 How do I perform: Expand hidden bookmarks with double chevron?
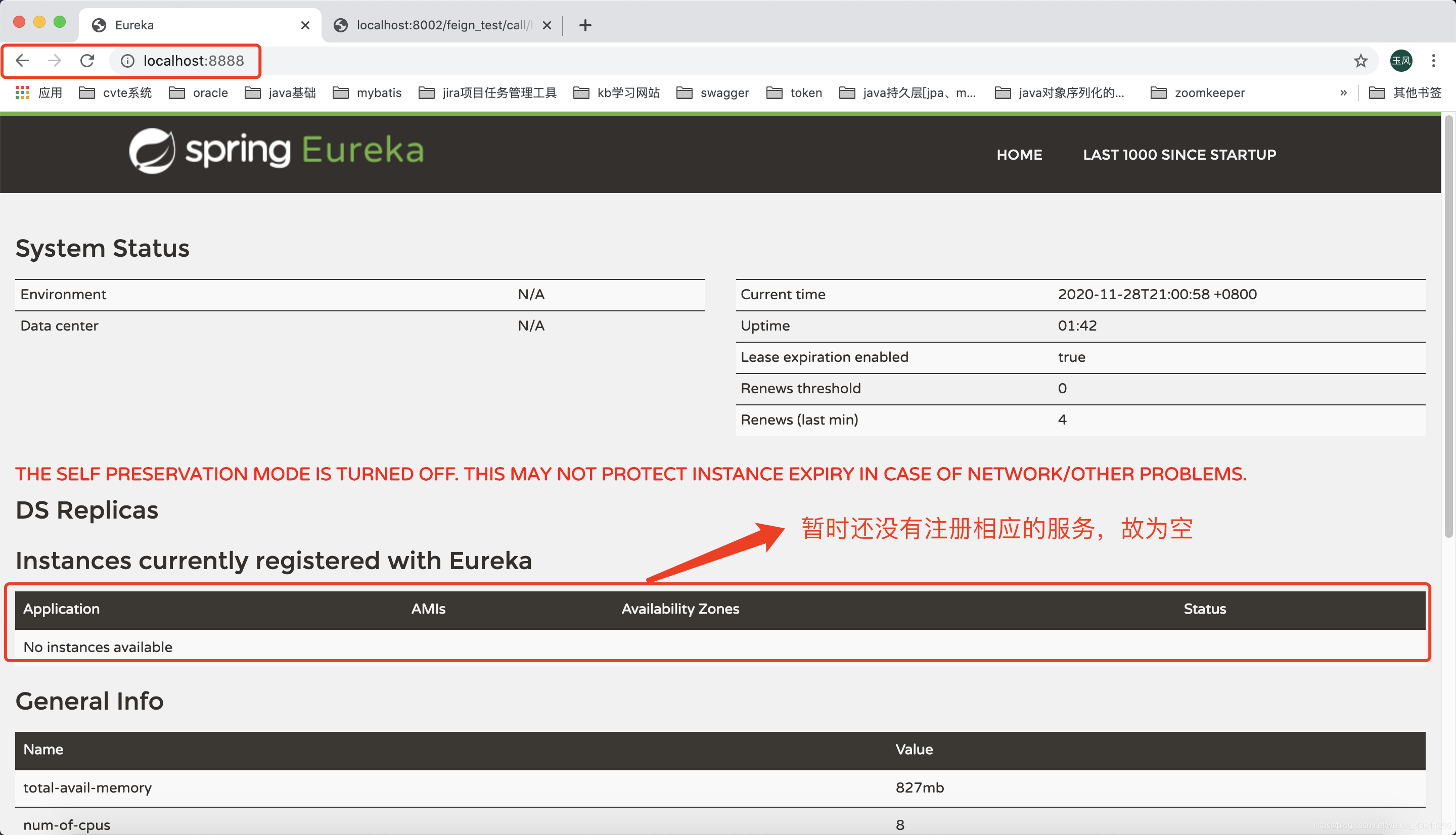click(x=1343, y=92)
